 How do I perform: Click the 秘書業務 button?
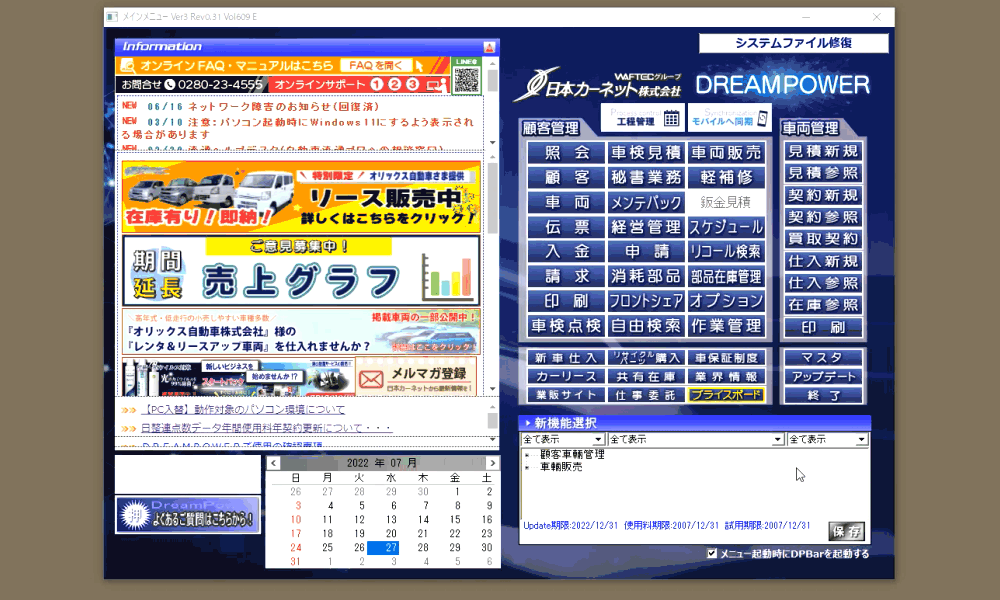pos(646,177)
